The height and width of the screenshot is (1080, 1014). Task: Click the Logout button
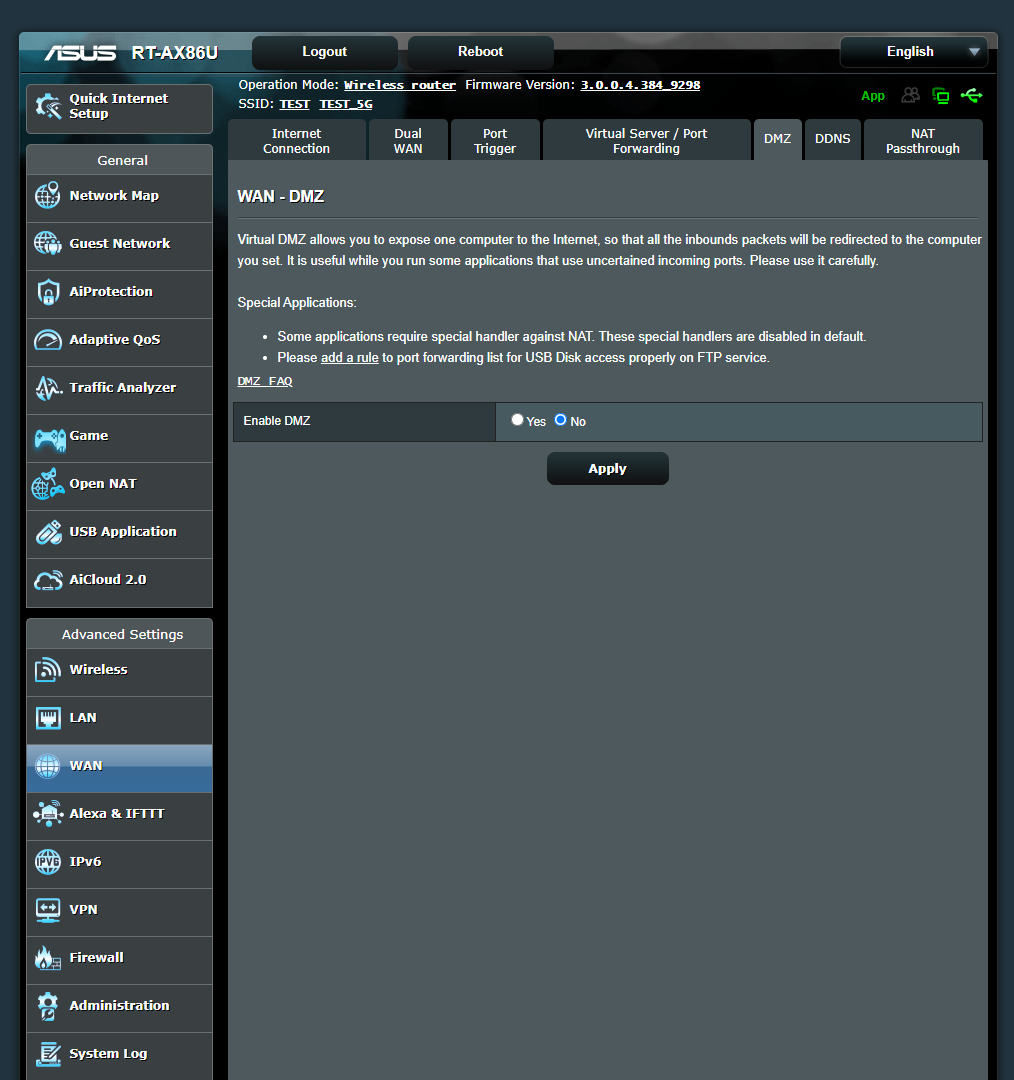pos(324,52)
